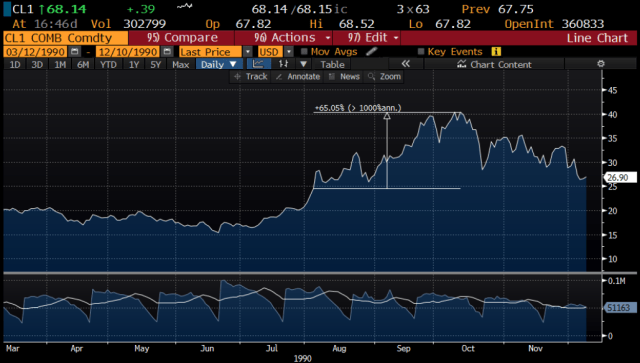The image size is (640, 363).
Task: Enable the Mov Avgs checkbox
Action: (304, 52)
